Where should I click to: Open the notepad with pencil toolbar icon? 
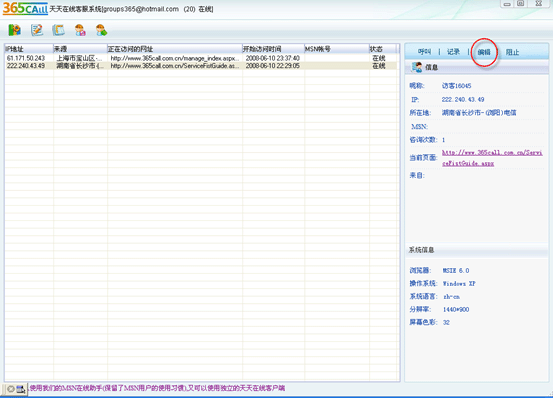tap(37, 30)
